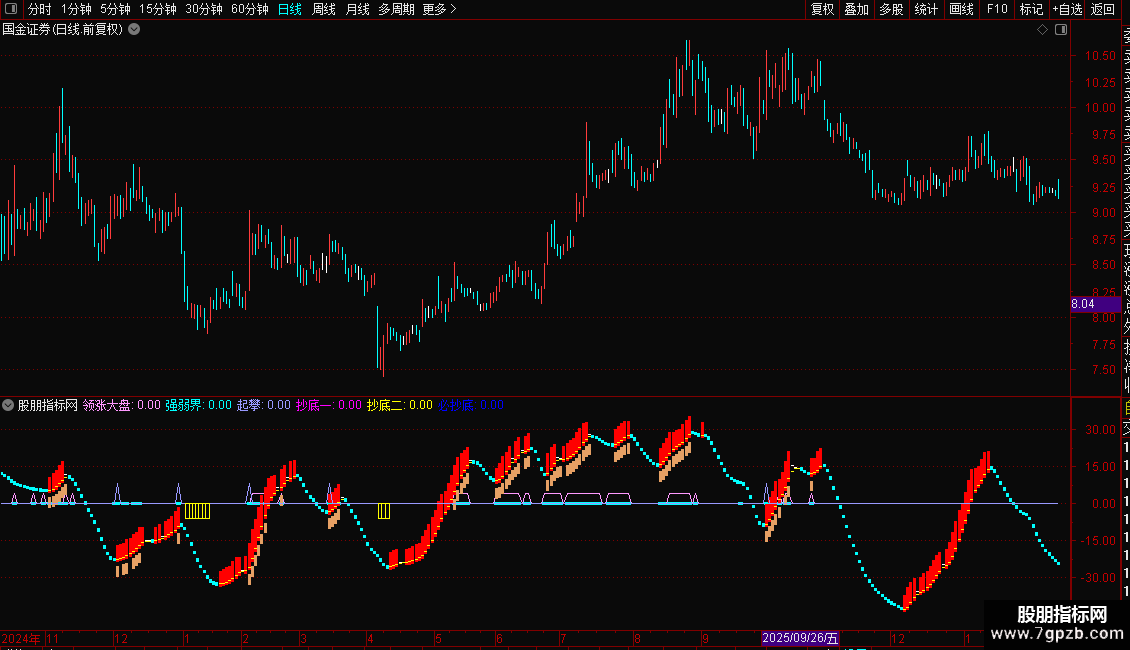Select the 15分钟 period
The image size is (1130, 650).
click(x=157, y=9)
